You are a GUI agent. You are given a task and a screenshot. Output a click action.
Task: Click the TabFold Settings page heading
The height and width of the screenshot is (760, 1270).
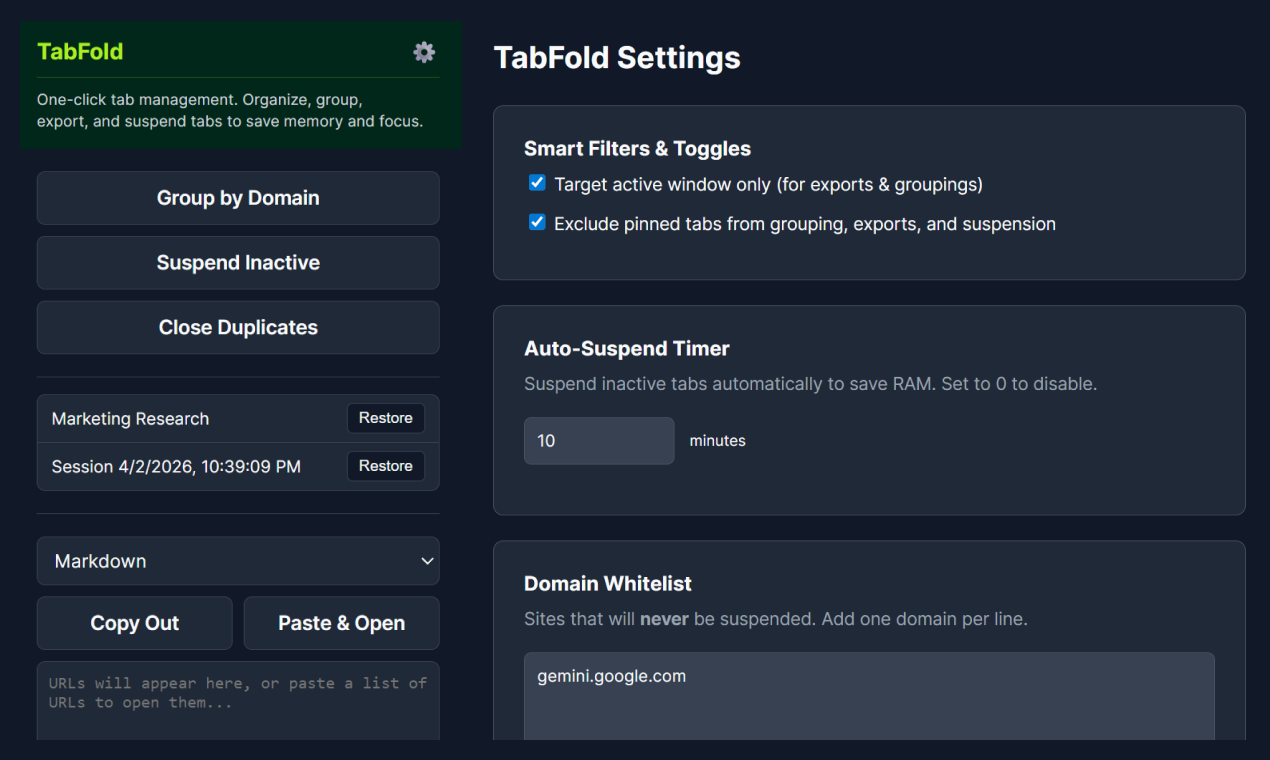click(x=617, y=58)
